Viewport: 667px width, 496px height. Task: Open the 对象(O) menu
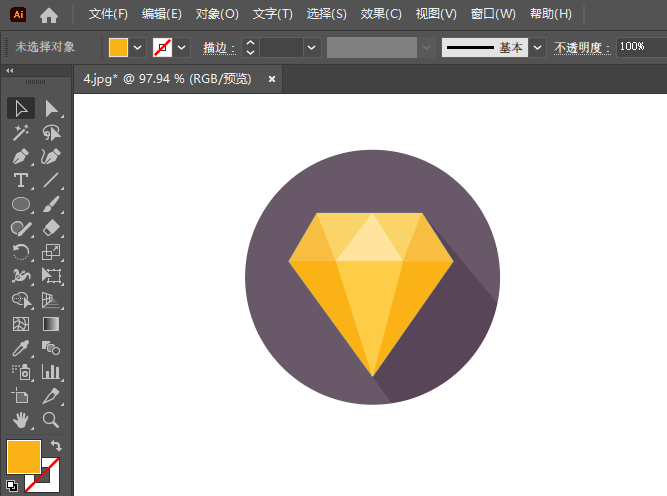coord(217,14)
